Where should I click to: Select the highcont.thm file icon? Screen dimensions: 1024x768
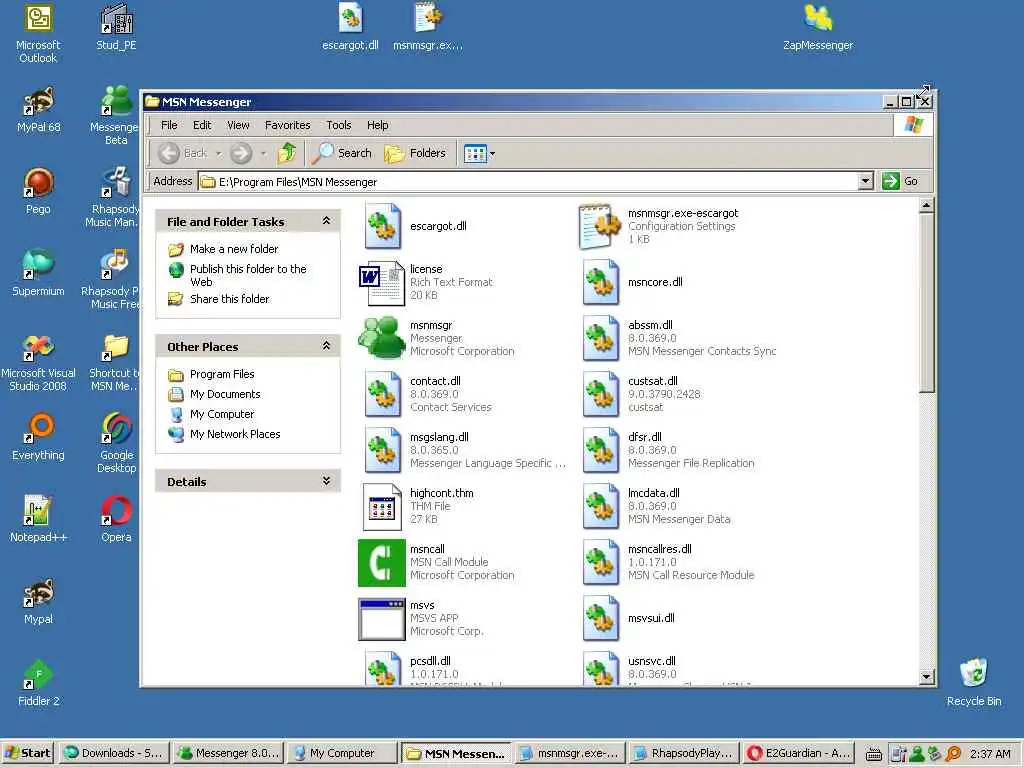point(382,506)
